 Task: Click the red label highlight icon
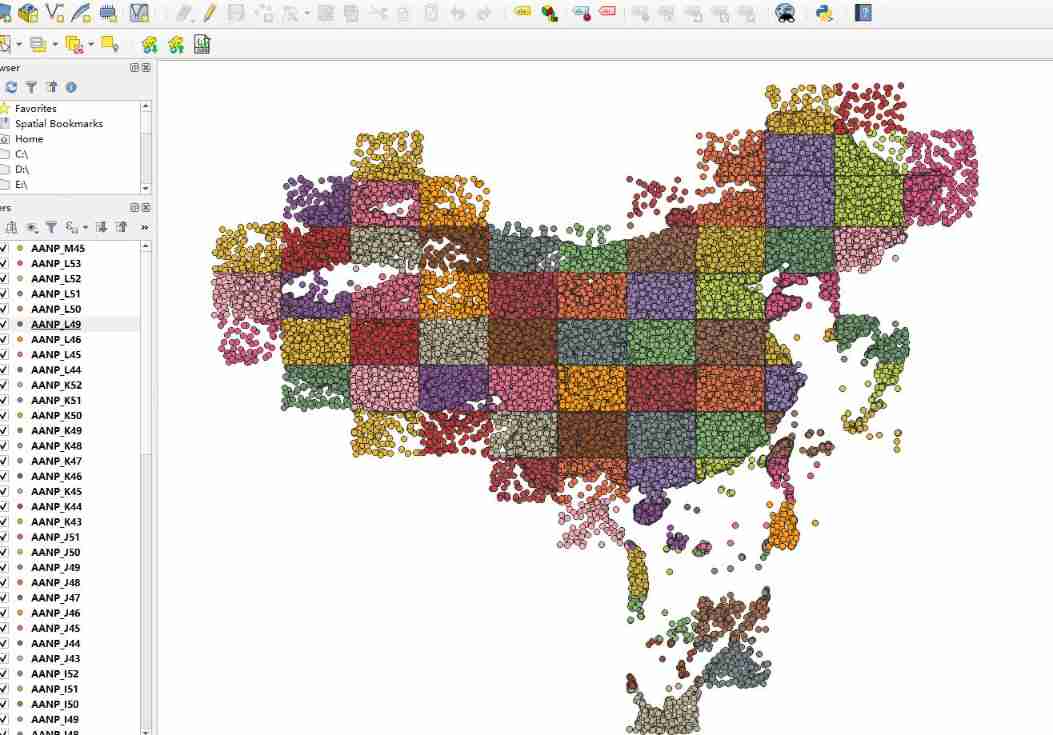tap(607, 12)
